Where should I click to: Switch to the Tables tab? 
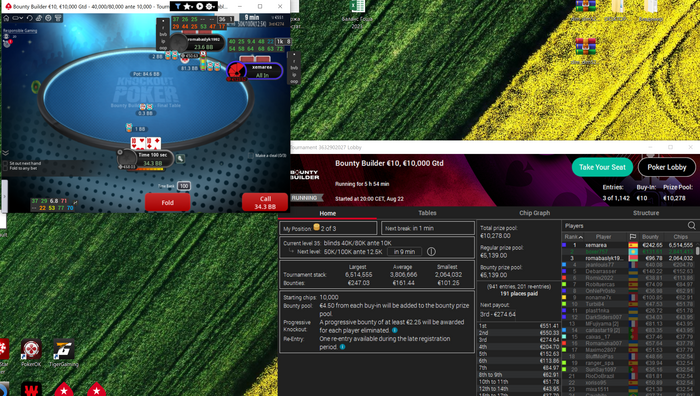point(427,213)
